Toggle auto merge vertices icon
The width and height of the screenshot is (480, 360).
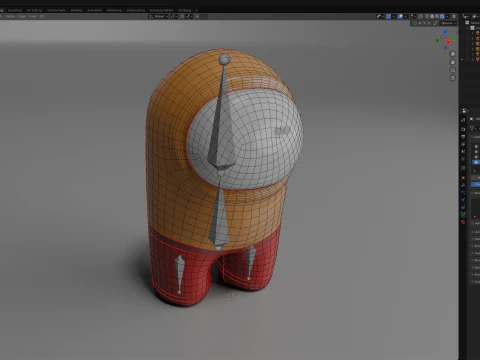pyautogui.click(x=435, y=23)
